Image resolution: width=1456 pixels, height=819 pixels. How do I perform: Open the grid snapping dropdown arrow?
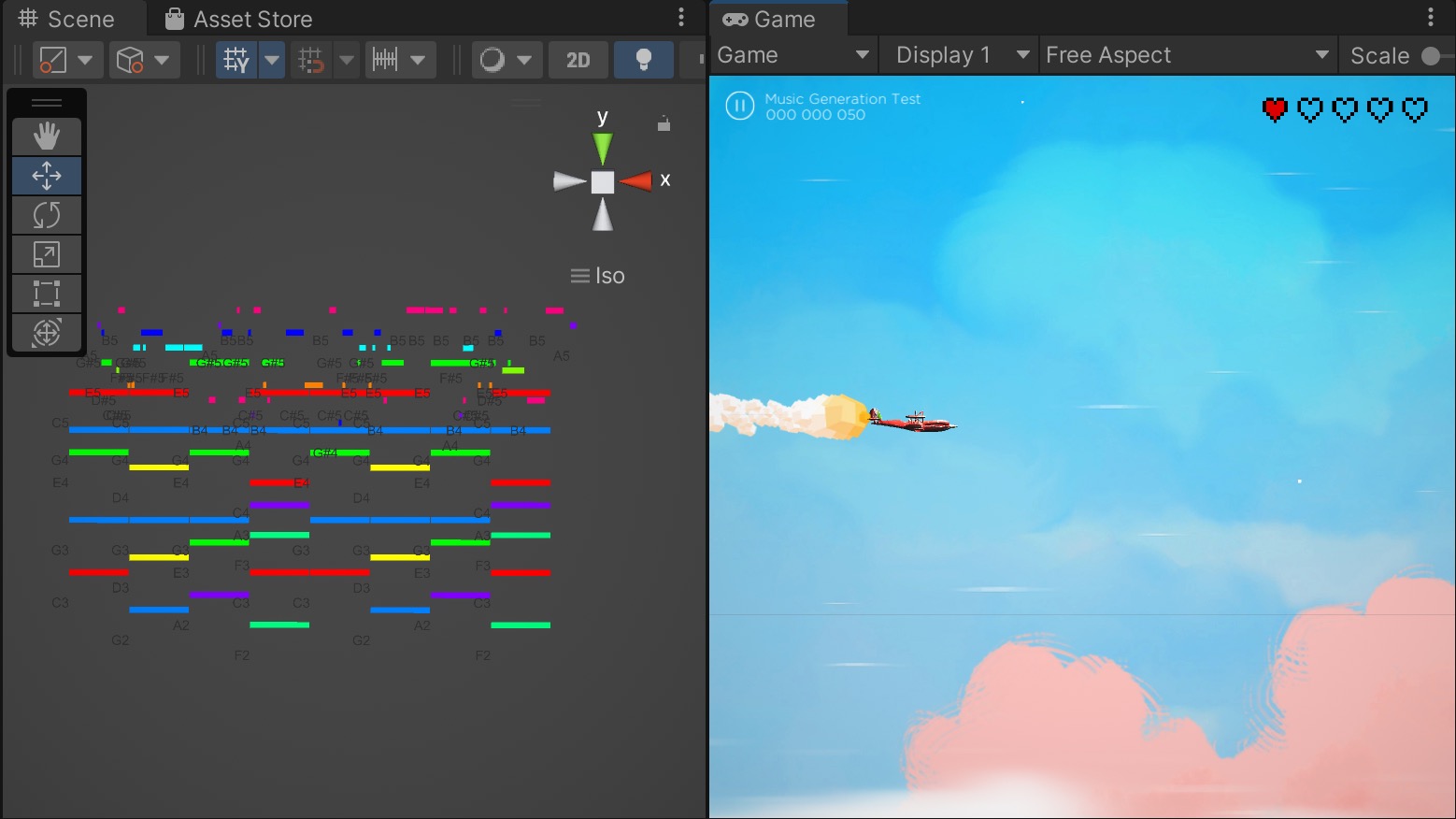click(347, 61)
